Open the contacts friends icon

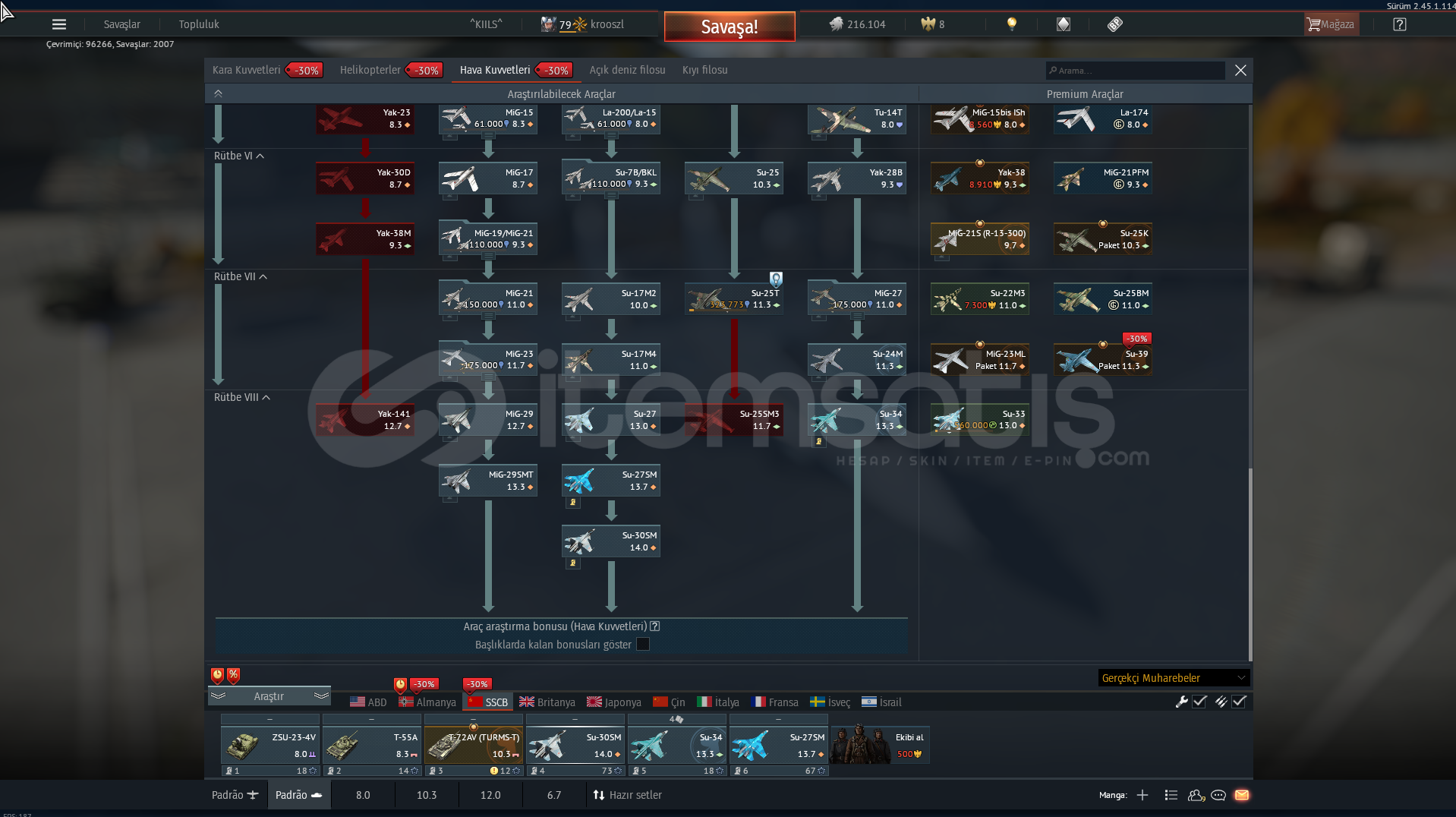tap(1196, 795)
